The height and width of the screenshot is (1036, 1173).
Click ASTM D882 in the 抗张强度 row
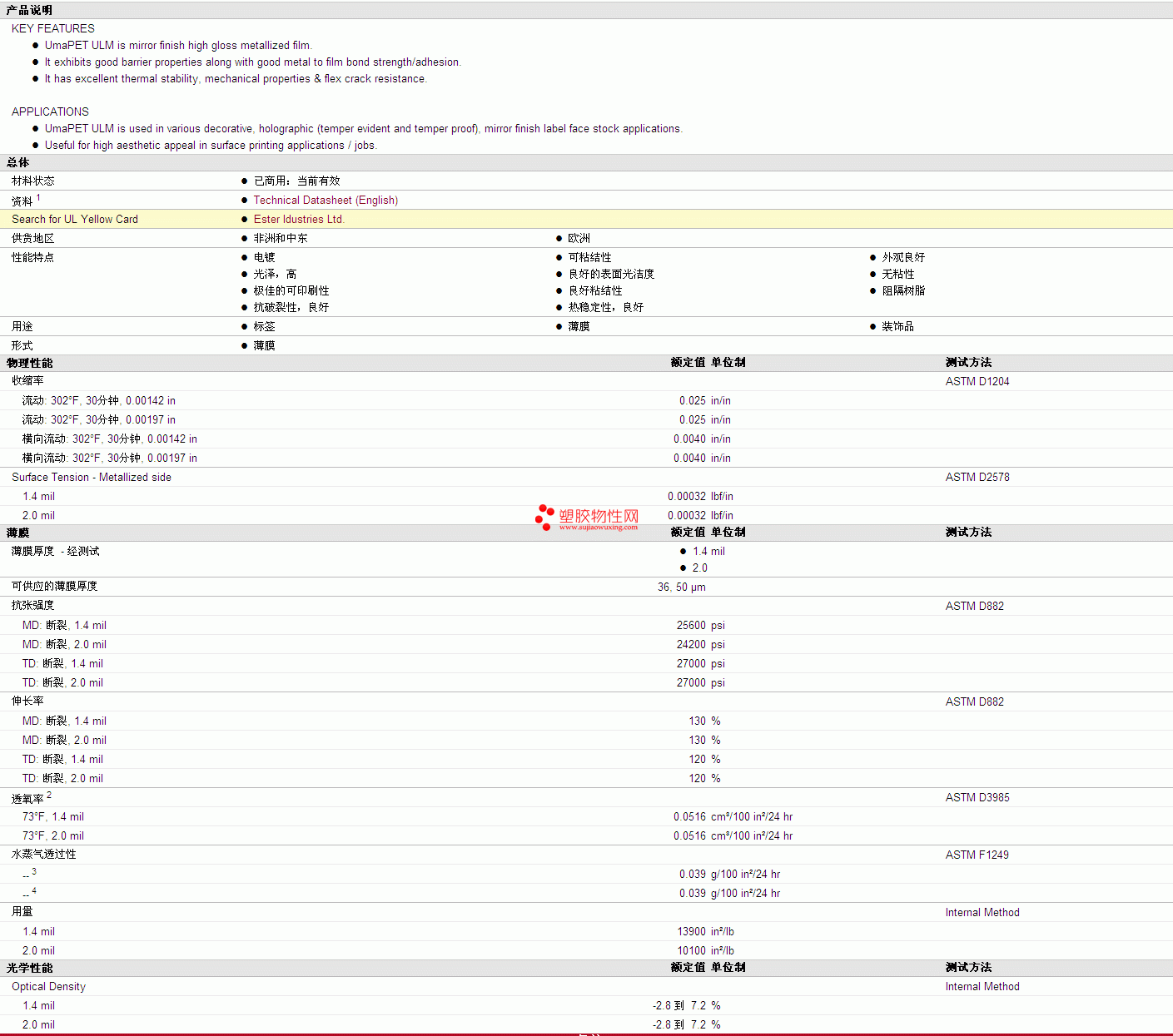click(x=975, y=606)
